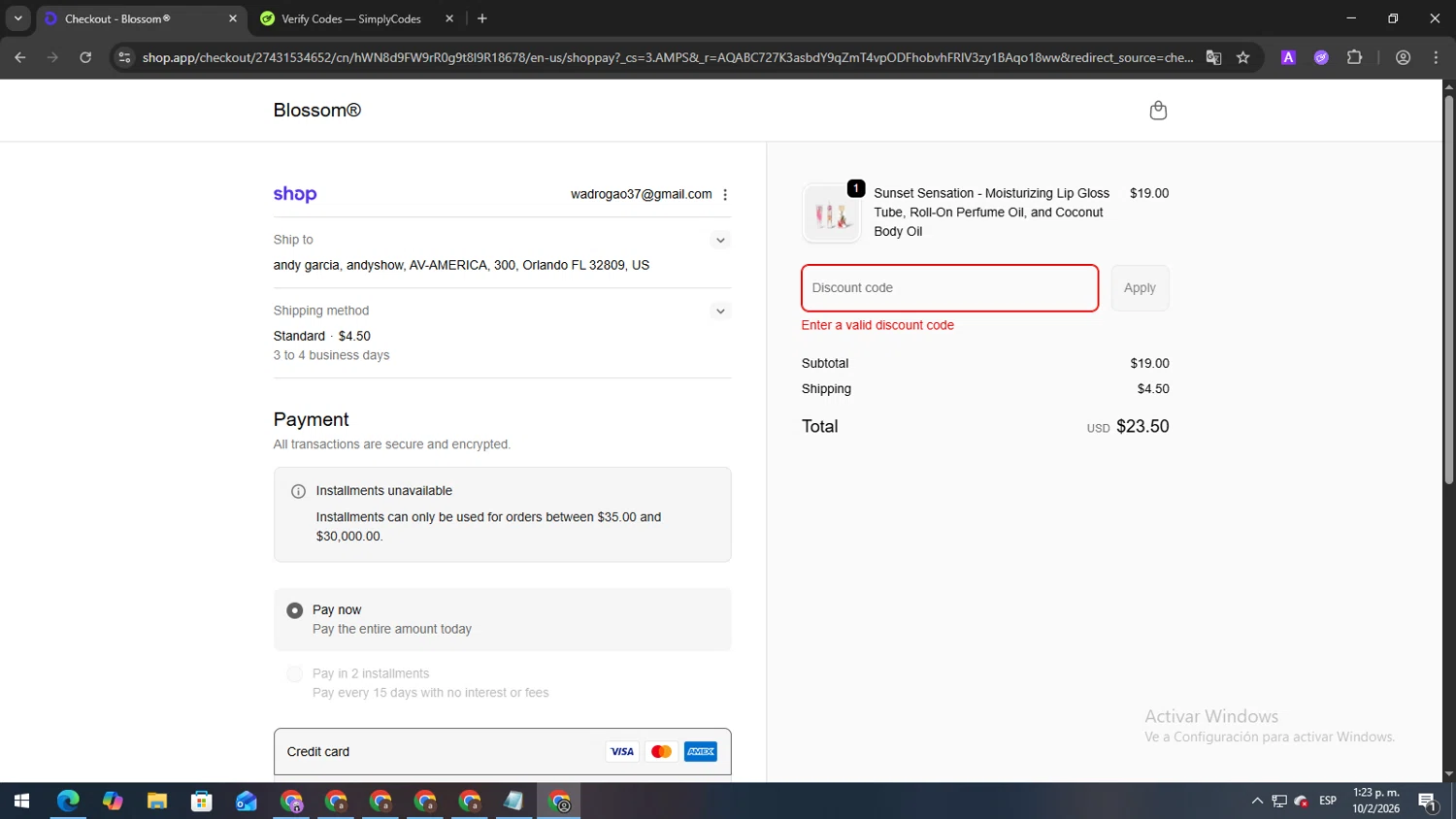The width and height of the screenshot is (1456, 819).
Task: Open a new browser tab
Action: click(482, 18)
